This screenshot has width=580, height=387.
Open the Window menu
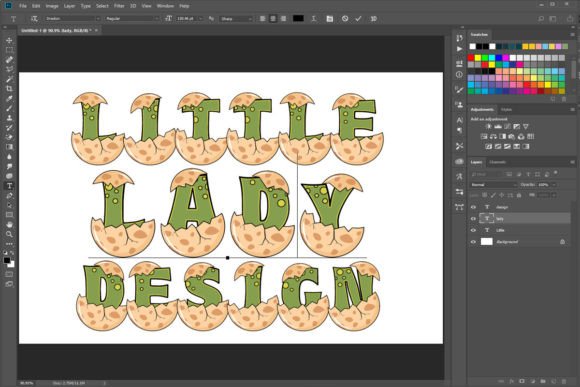(x=165, y=6)
